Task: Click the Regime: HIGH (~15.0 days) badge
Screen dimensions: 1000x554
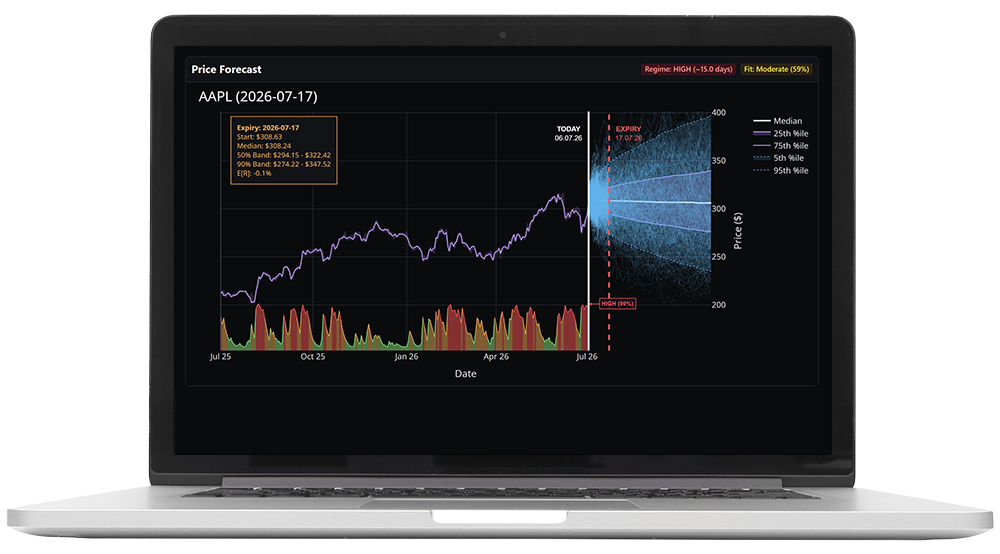Action: [x=688, y=69]
